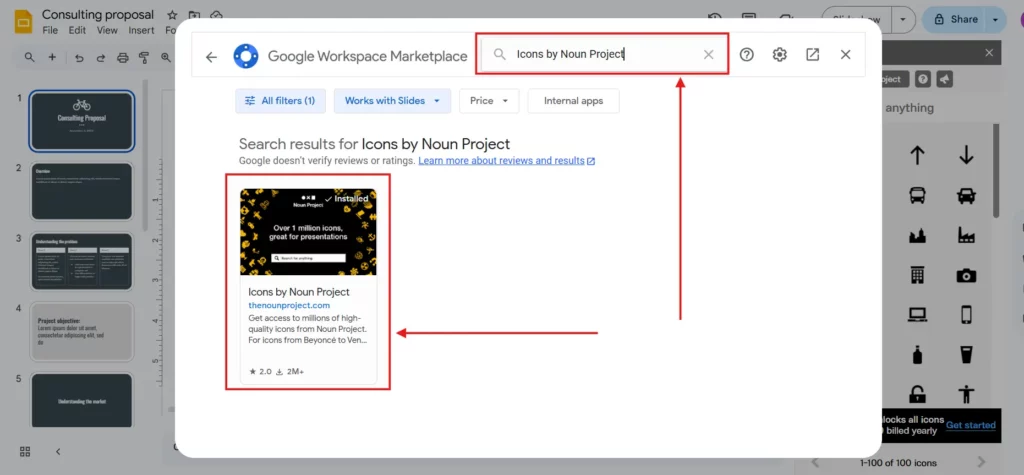Image resolution: width=1024 pixels, height=475 pixels.
Task: Pick the laptop icon in icon grid
Action: click(x=916, y=315)
